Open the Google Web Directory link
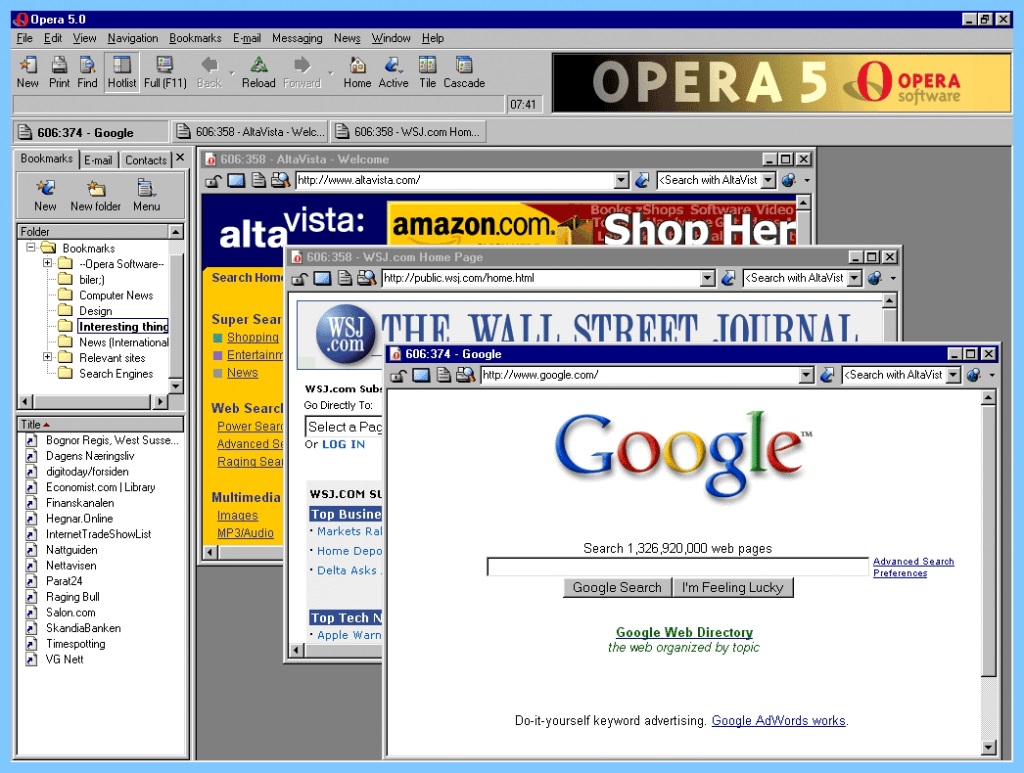The width and height of the screenshot is (1024, 773). click(x=684, y=632)
